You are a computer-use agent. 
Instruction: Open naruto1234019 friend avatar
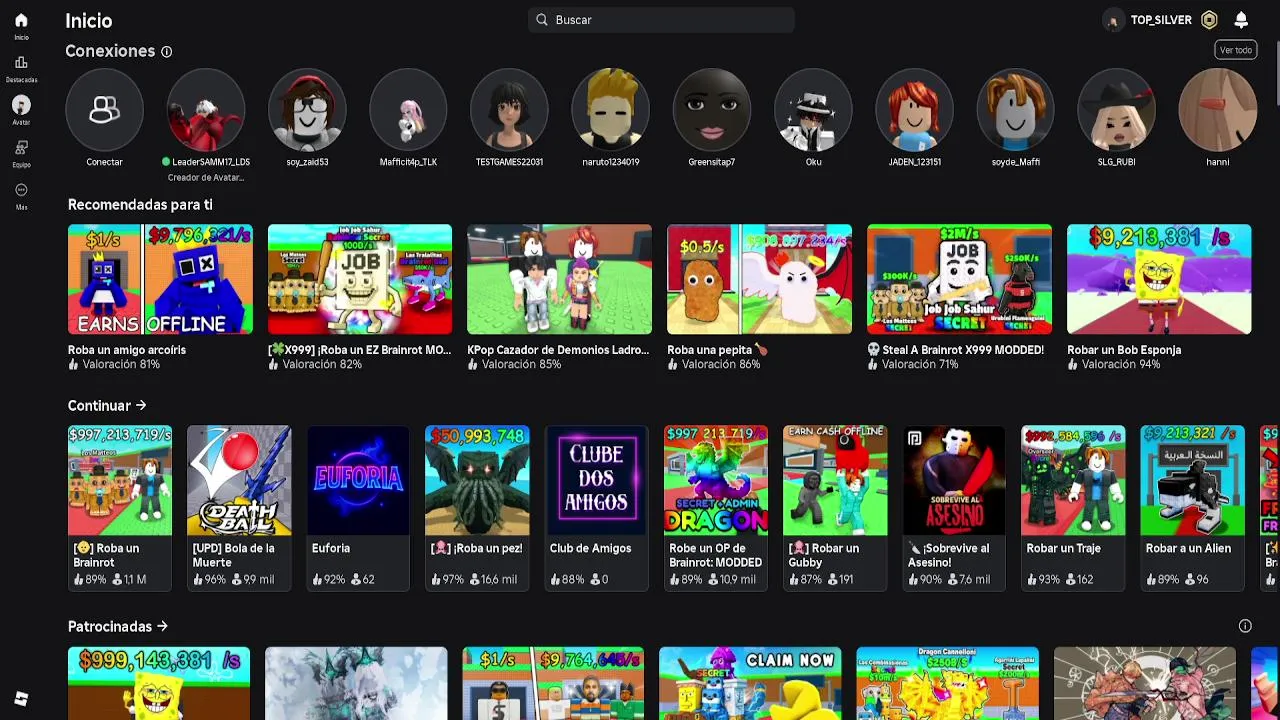coord(610,109)
